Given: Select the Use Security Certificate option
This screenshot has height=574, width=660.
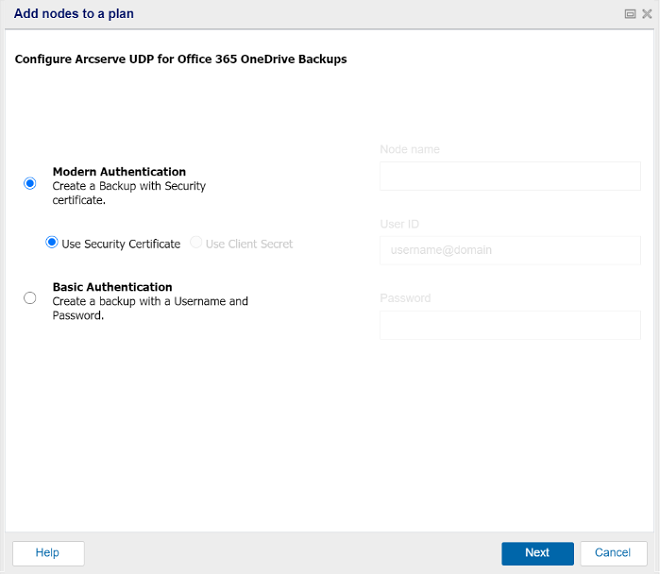Looking at the screenshot, I should (52, 242).
